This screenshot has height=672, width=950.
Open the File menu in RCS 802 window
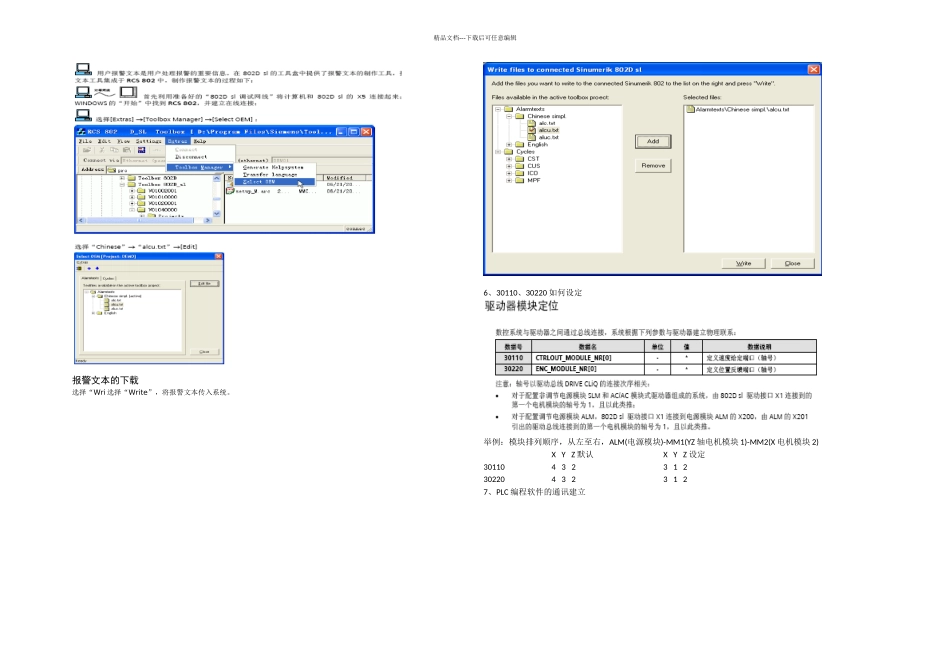85,141
